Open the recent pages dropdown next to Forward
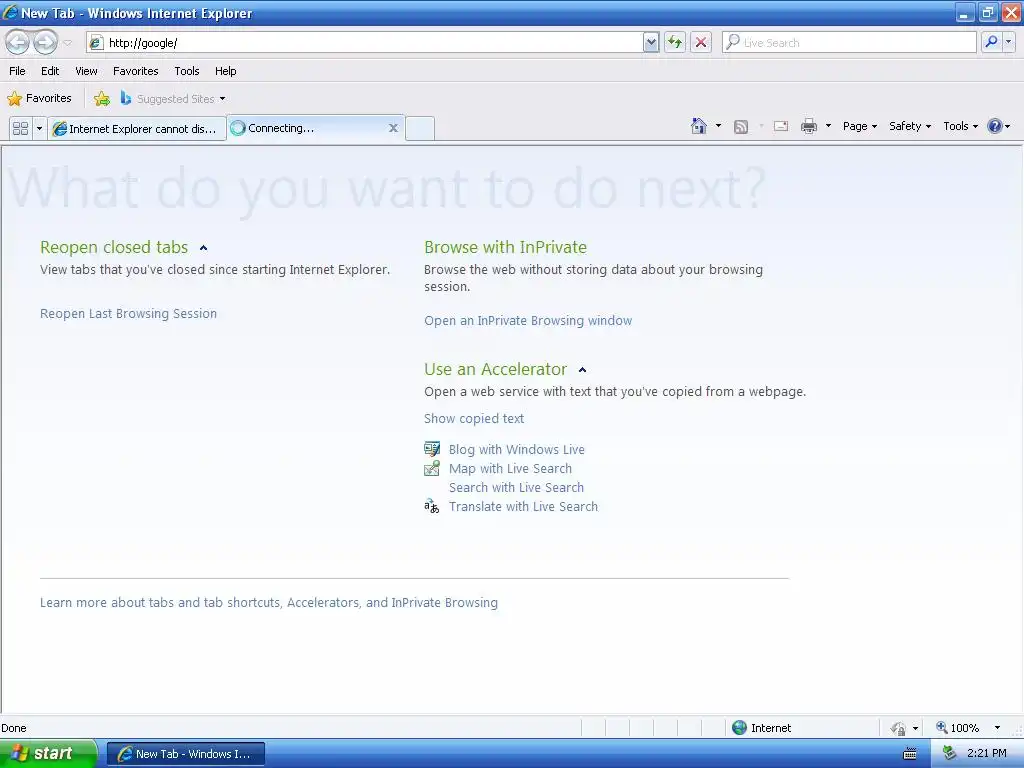The height and width of the screenshot is (768, 1024). coord(67,43)
